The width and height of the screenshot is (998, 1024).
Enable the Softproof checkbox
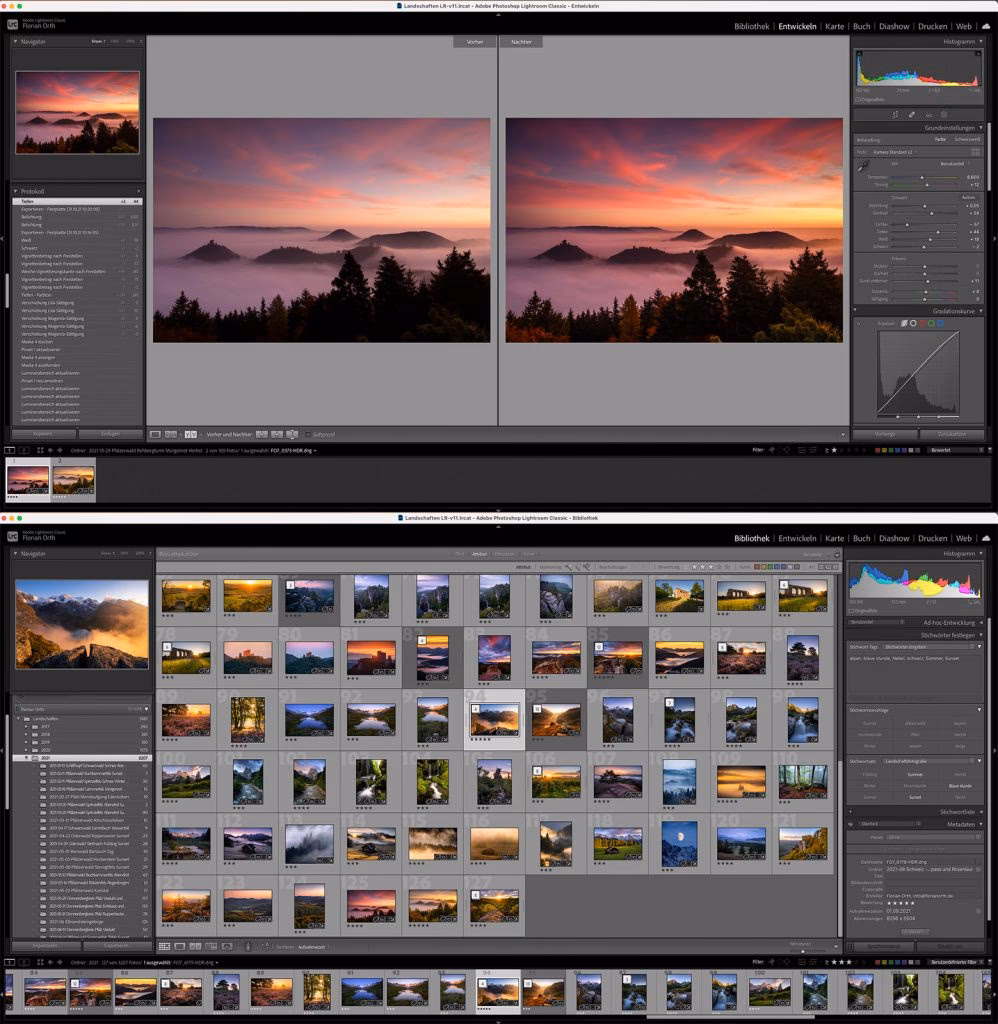(x=308, y=434)
